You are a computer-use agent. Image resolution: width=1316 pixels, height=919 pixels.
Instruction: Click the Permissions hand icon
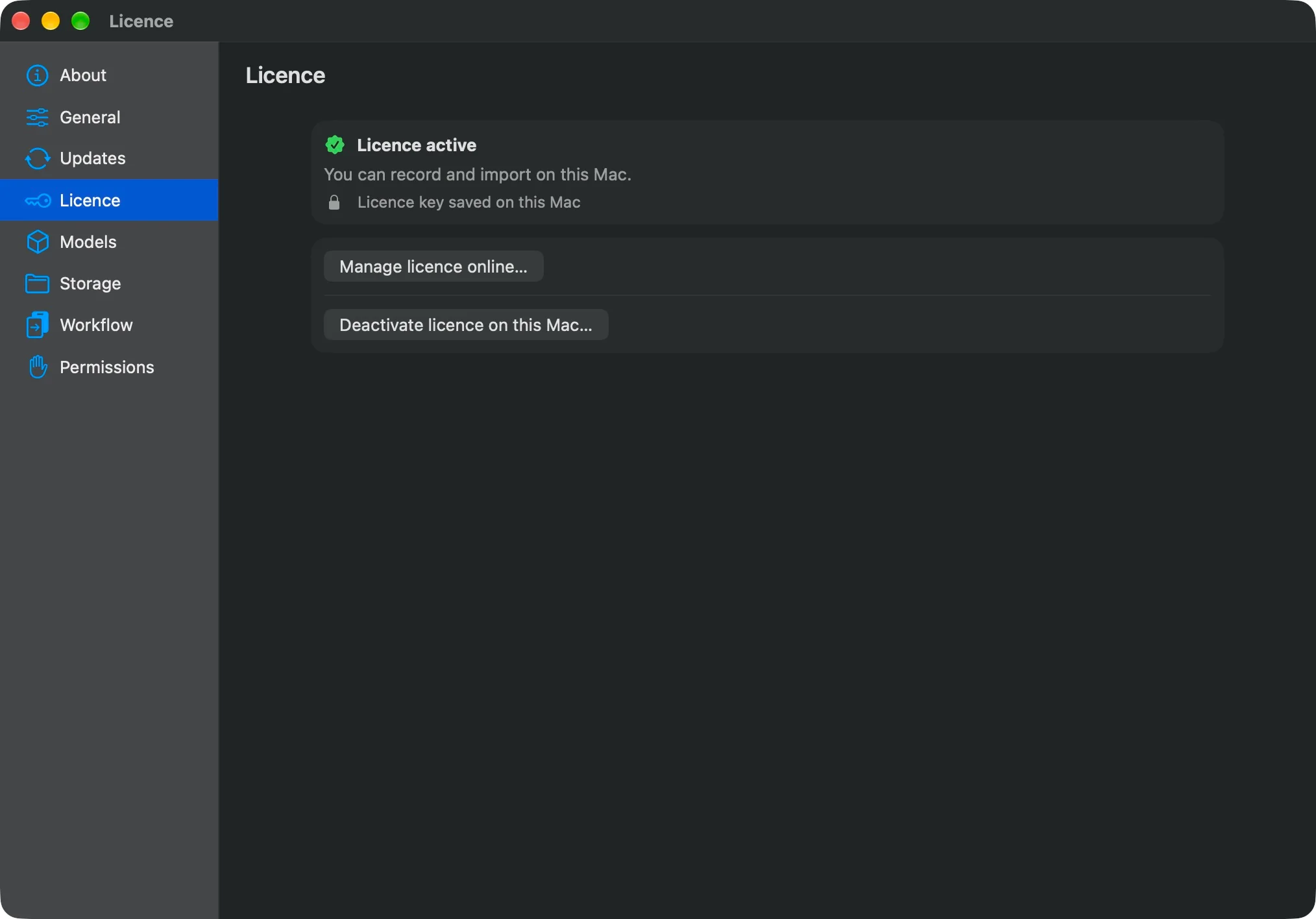click(38, 367)
